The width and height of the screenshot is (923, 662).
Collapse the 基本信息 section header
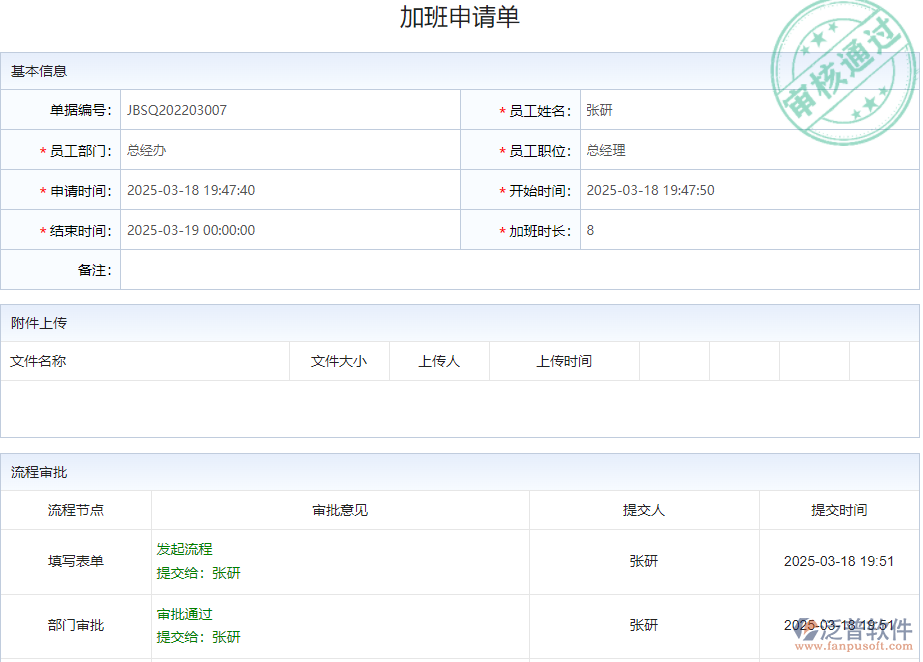coord(40,71)
